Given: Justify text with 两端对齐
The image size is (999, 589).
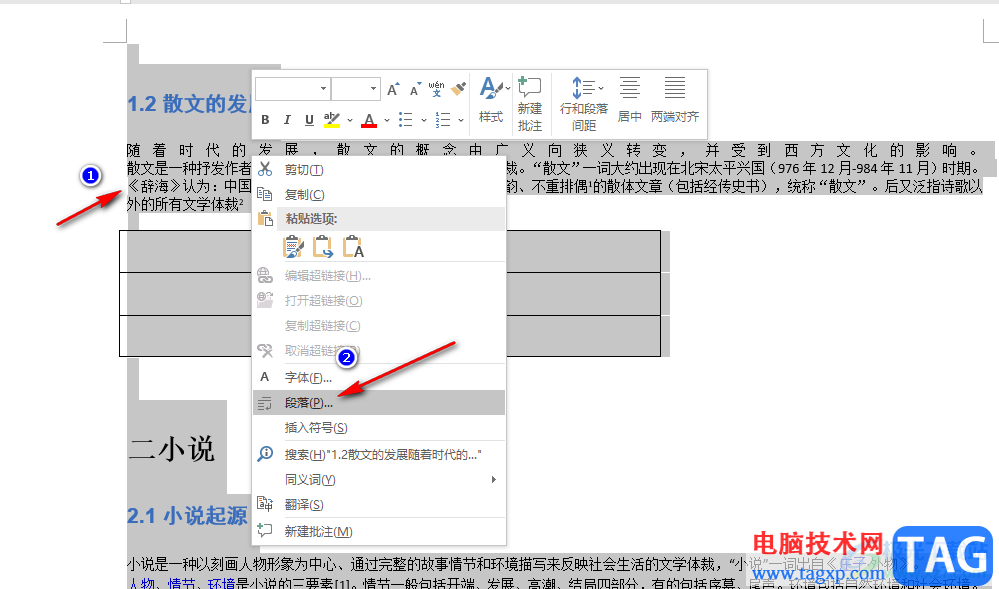Looking at the screenshot, I should (675, 100).
